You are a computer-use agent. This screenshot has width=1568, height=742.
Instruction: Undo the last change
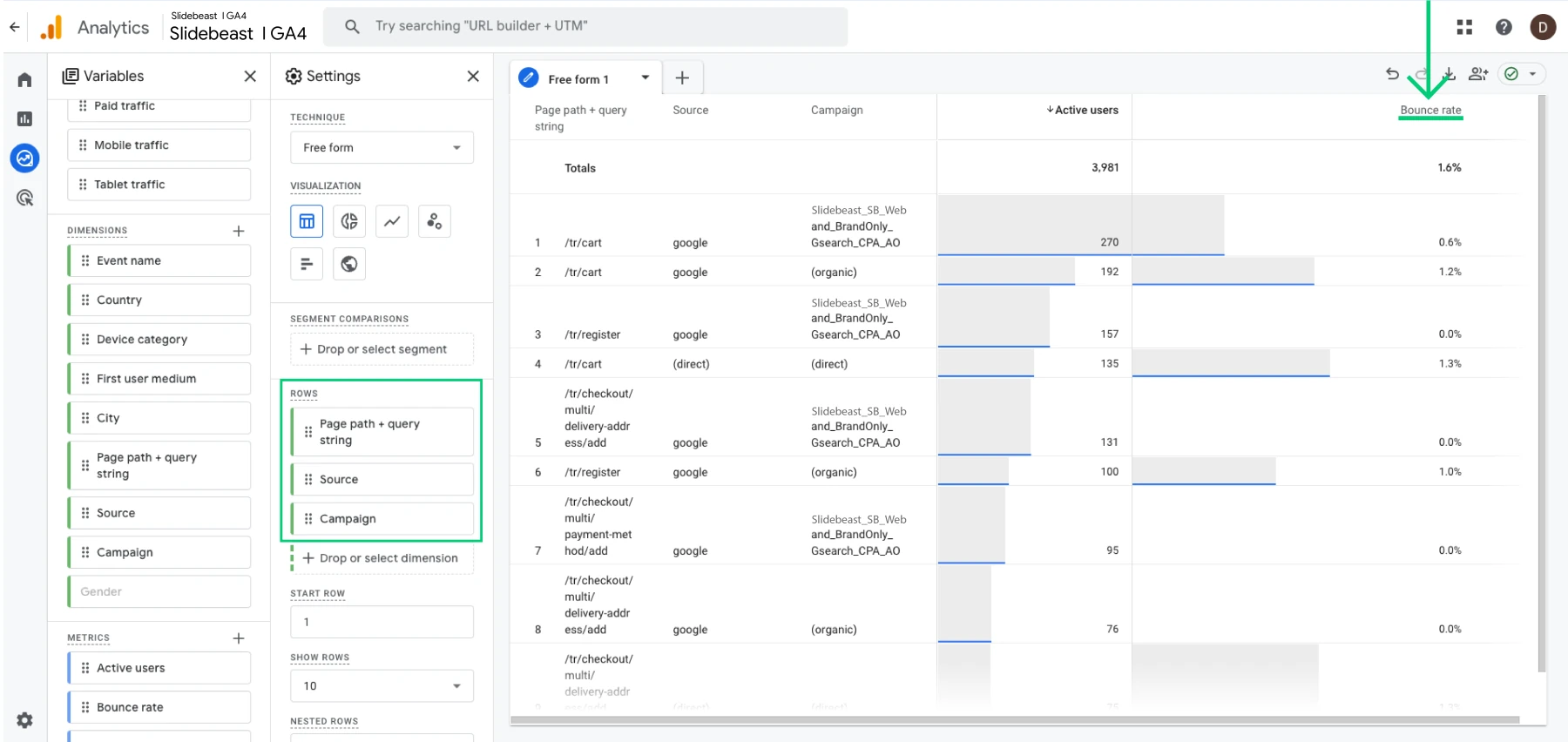point(1393,74)
